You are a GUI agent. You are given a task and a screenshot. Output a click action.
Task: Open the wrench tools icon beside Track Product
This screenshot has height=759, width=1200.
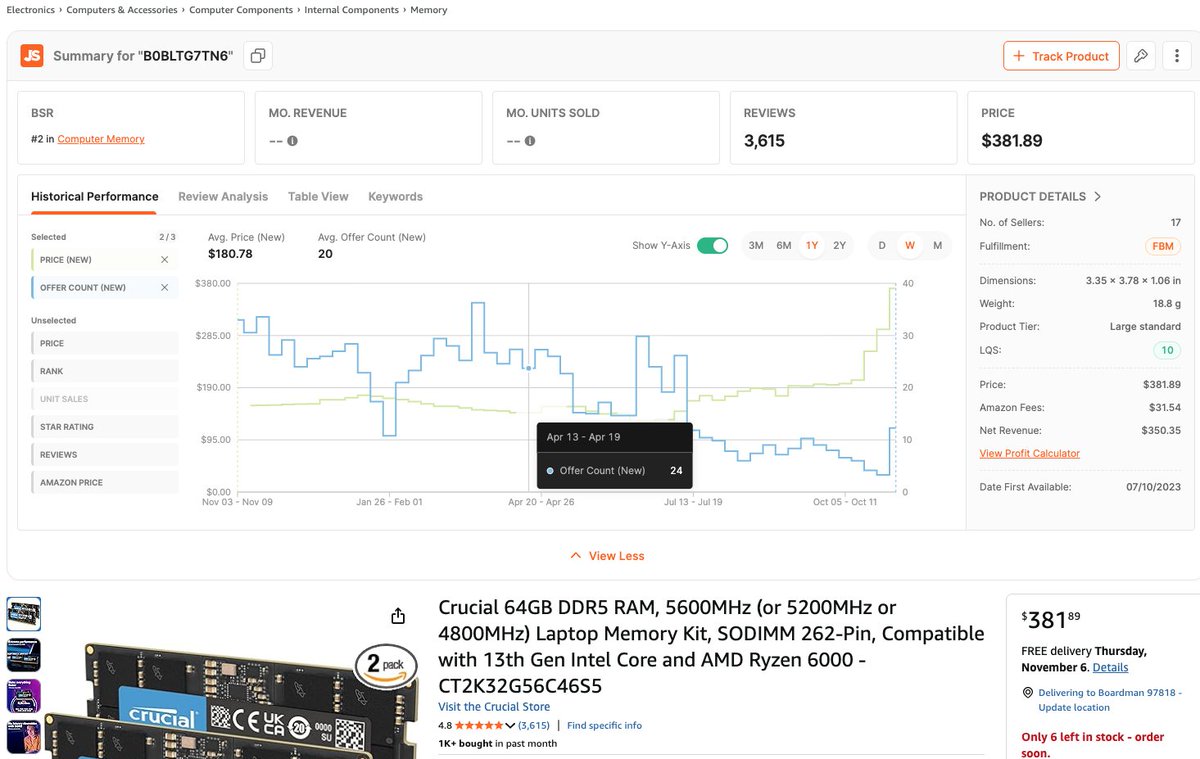1141,56
